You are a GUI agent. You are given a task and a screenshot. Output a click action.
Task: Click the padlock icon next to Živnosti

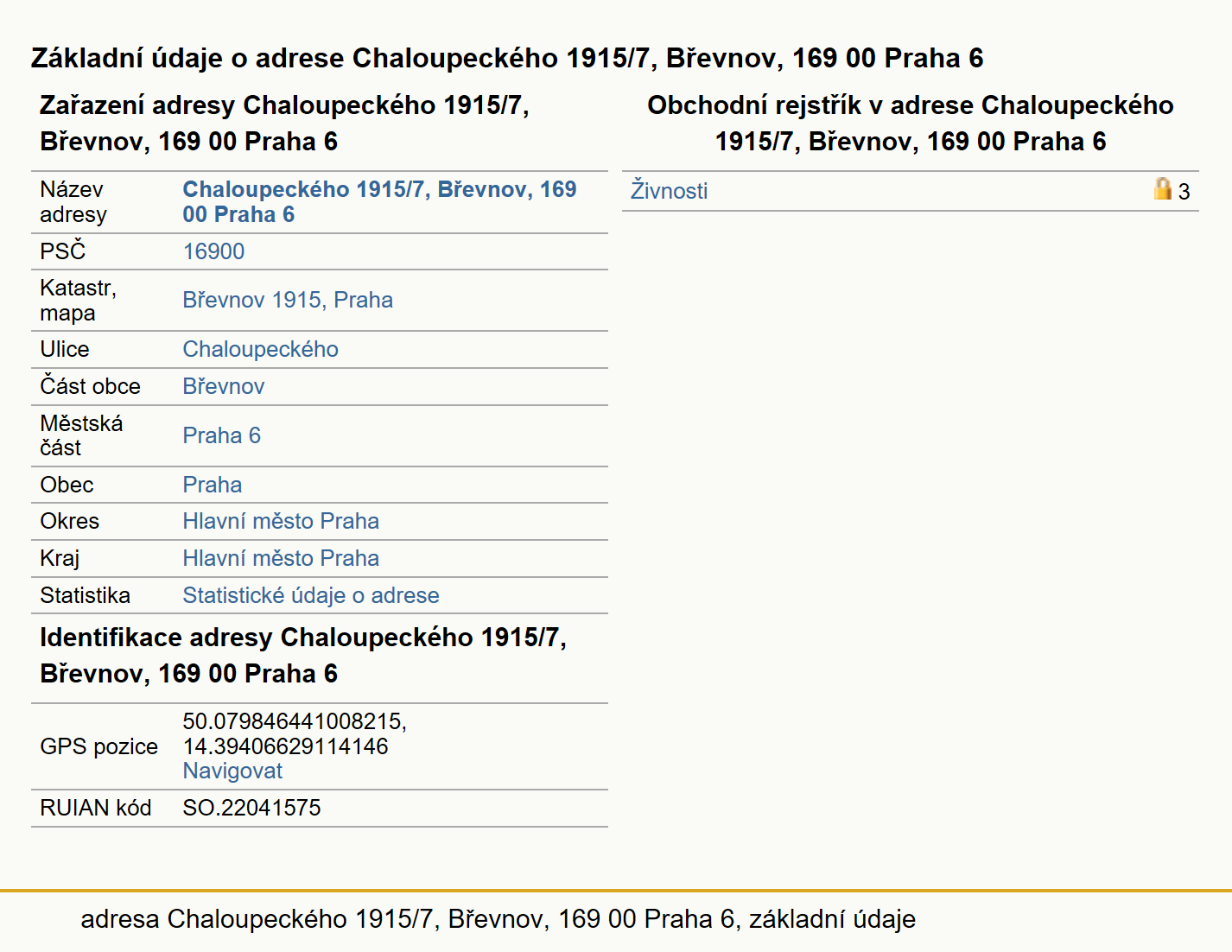pos(1163,189)
